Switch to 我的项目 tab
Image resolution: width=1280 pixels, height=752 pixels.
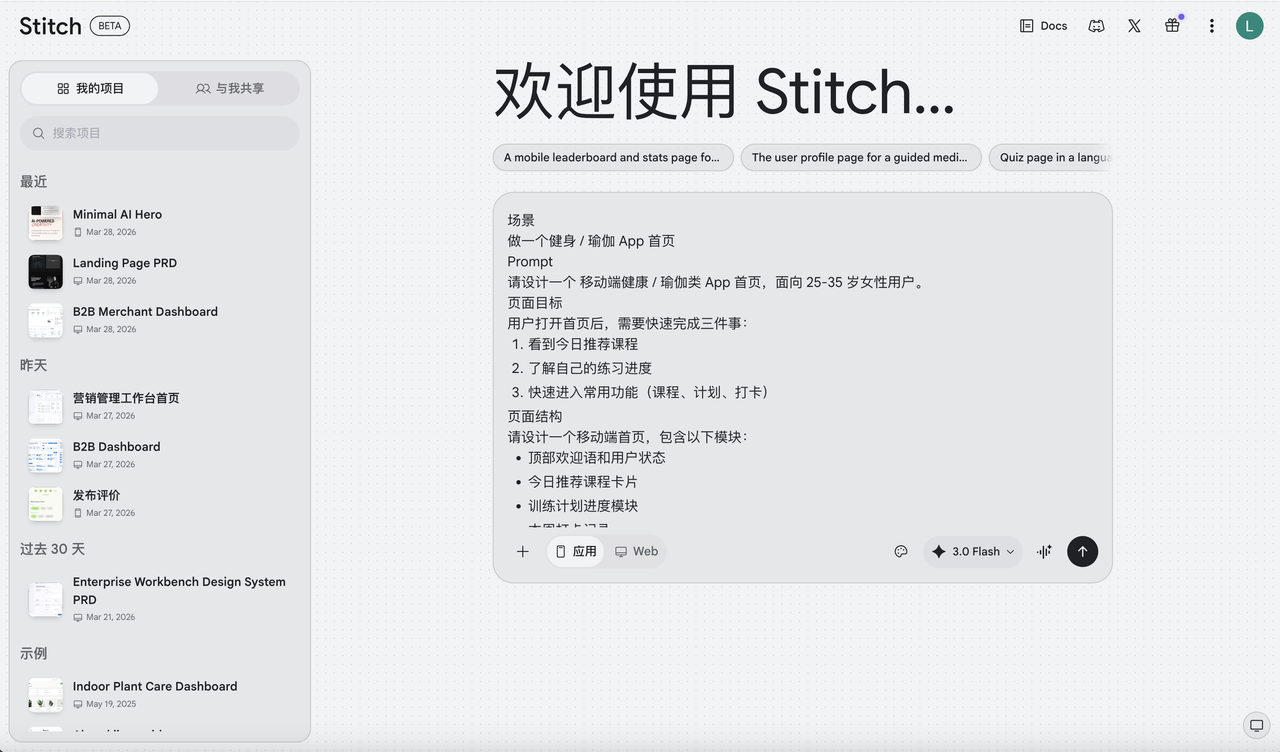pos(90,88)
